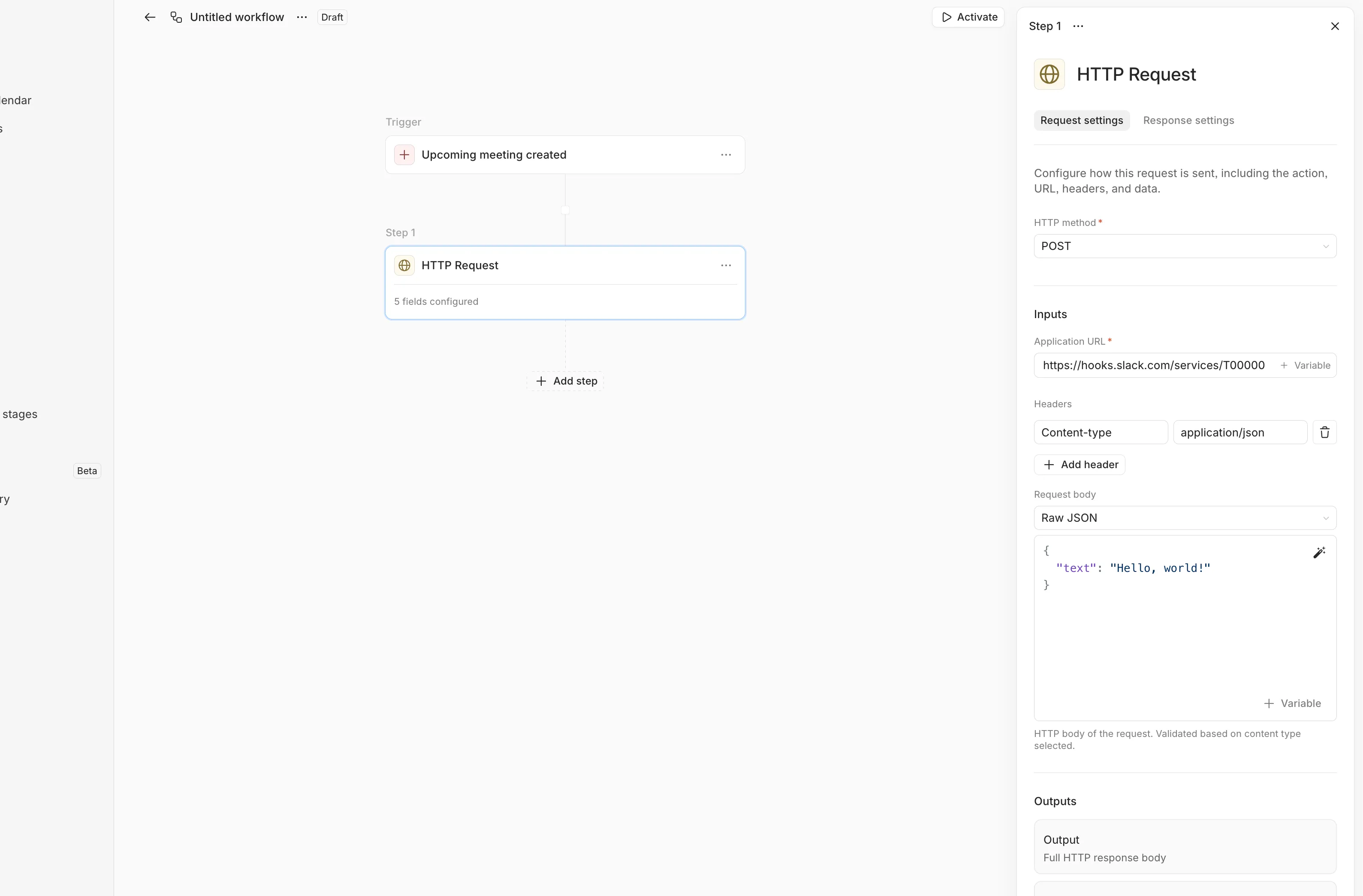Click Add step below HTTP Request
The height and width of the screenshot is (896, 1363).
click(566, 381)
